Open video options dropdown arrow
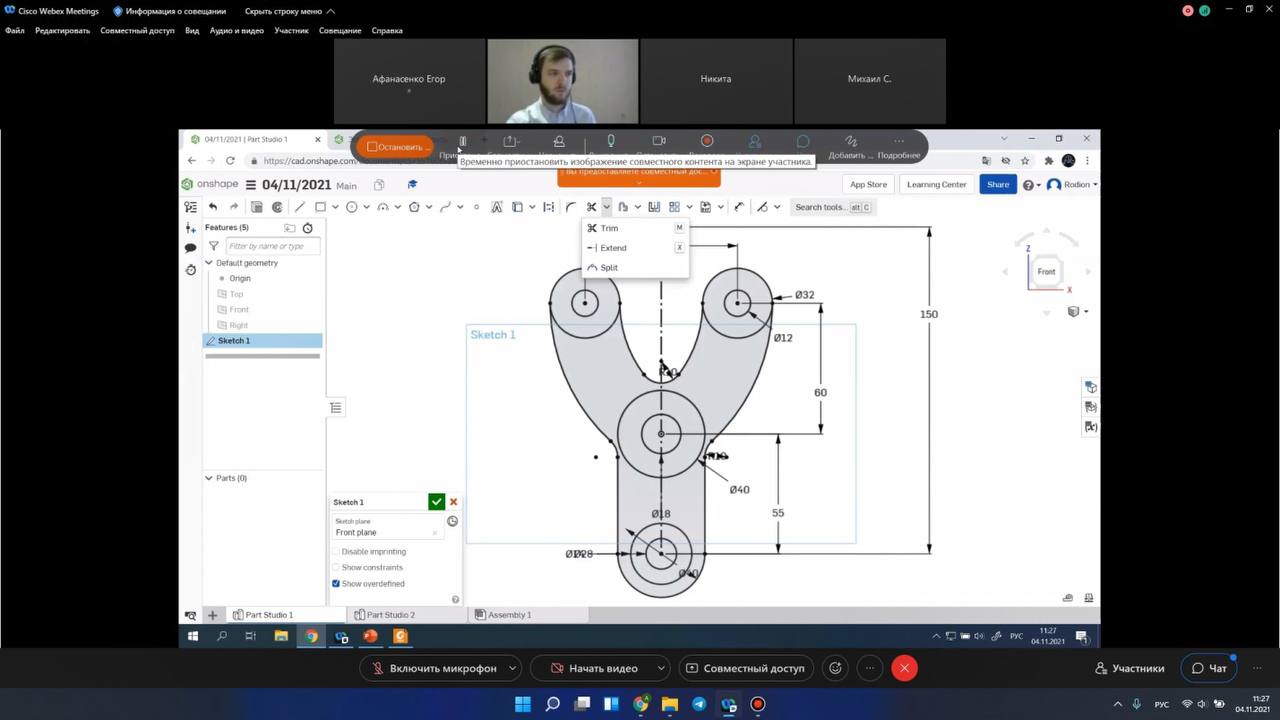The height and width of the screenshot is (720, 1280). (x=661, y=668)
